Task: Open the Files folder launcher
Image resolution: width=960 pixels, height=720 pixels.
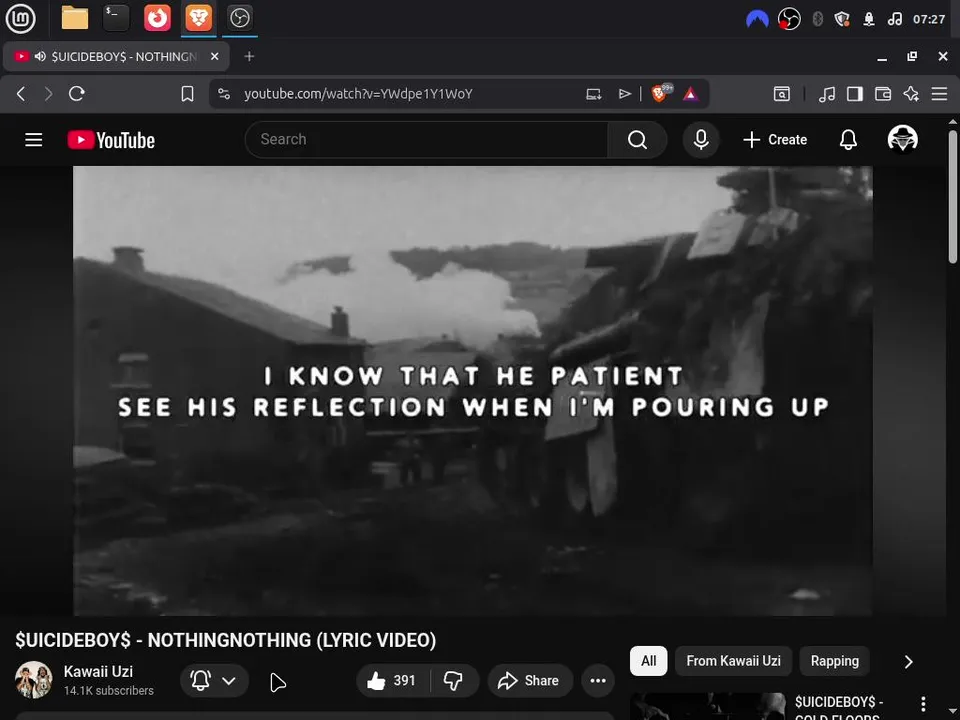Action: point(75,18)
